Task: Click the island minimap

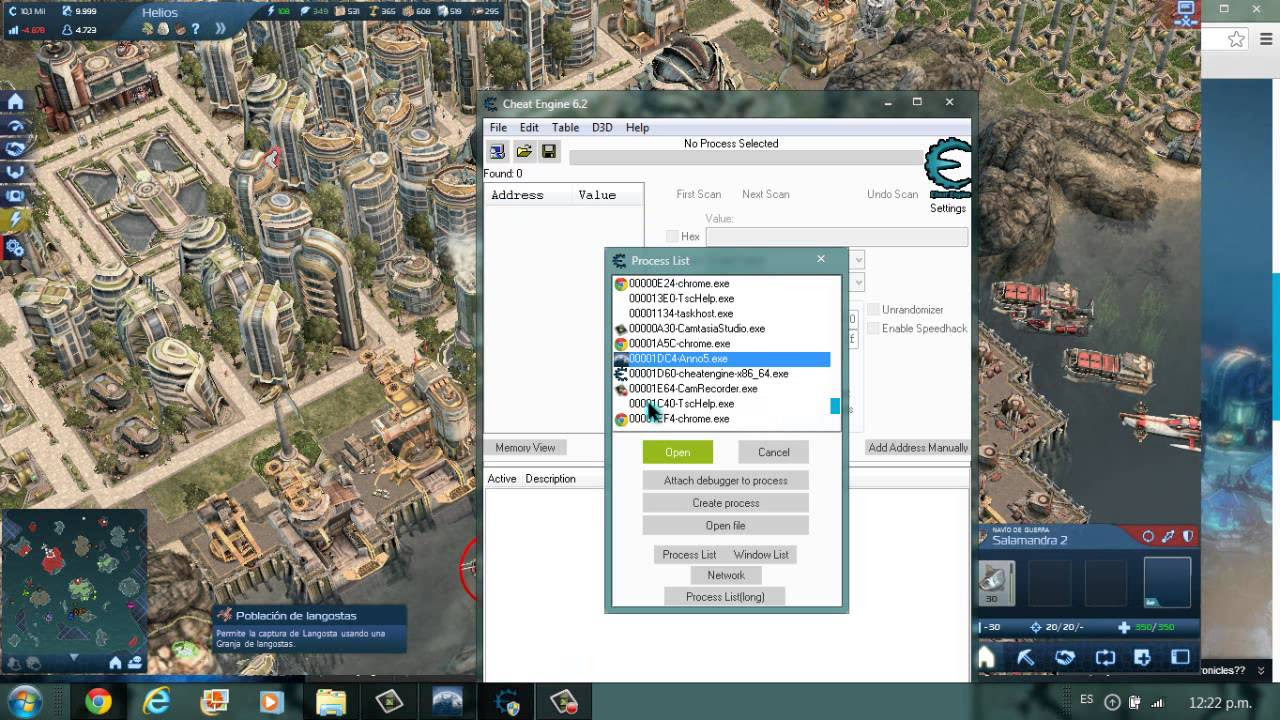Action: pyautogui.click(x=73, y=581)
